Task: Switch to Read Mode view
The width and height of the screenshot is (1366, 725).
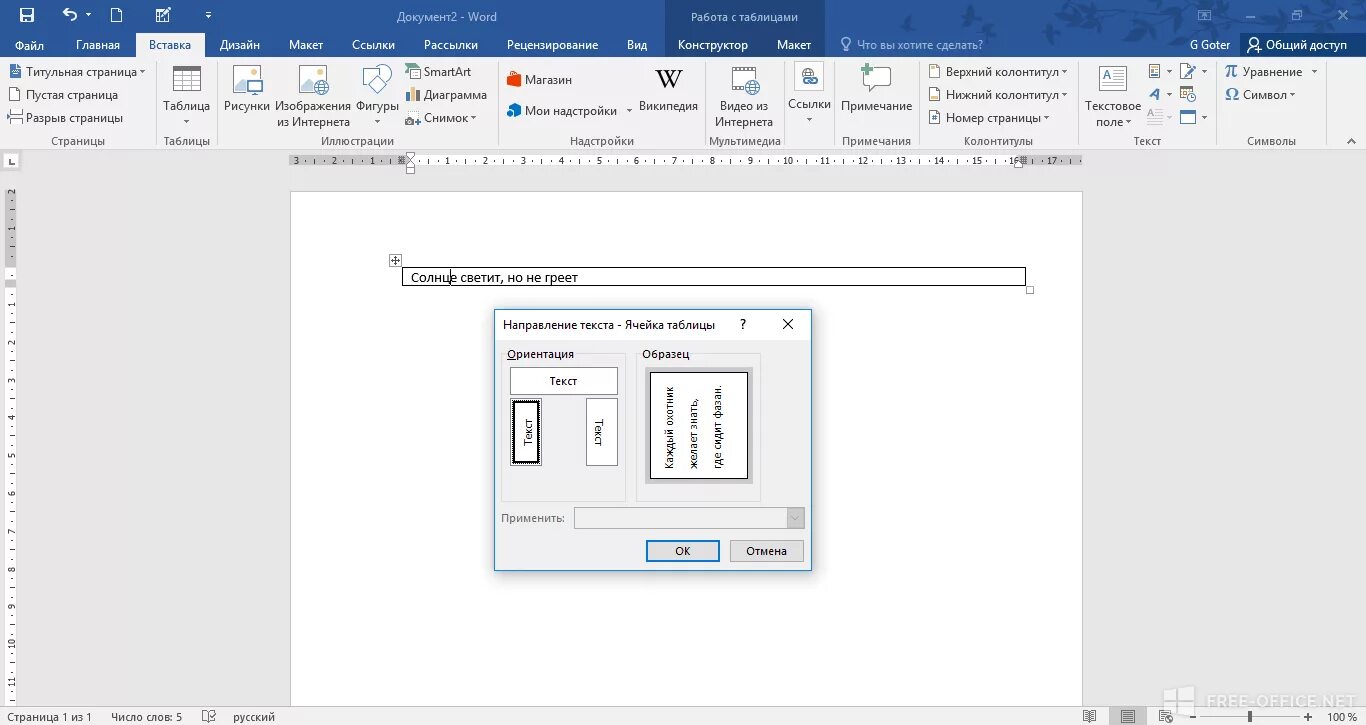Action: (1090, 716)
